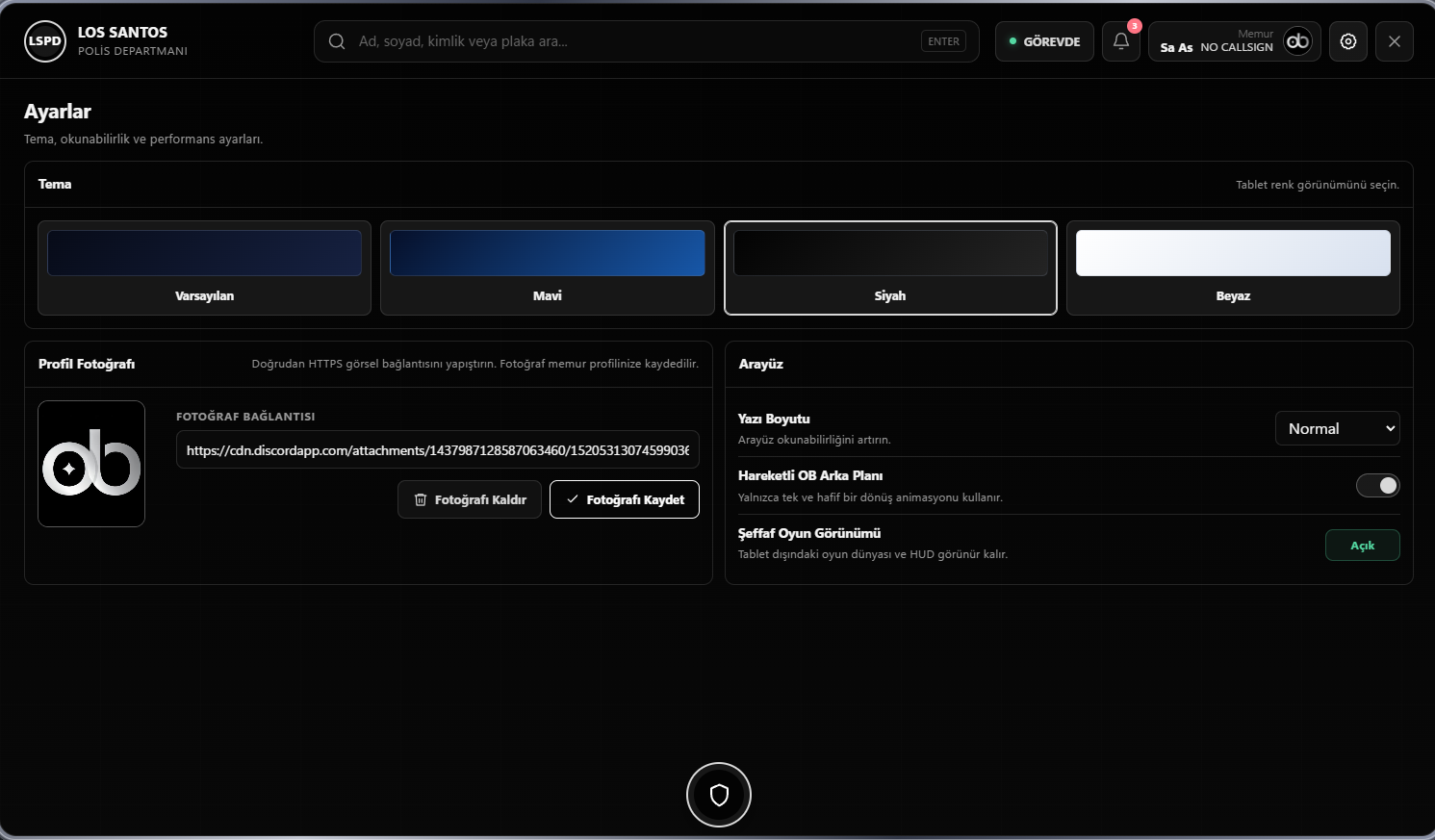Click Fotoğrafı Kaydet button
The width and height of the screenshot is (1435, 840).
pos(625,499)
